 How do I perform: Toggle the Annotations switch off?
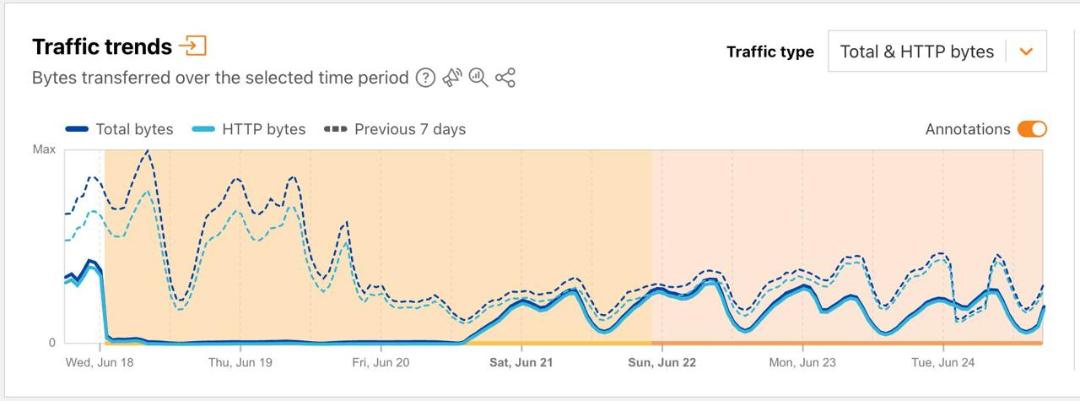[x=1032, y=129]
